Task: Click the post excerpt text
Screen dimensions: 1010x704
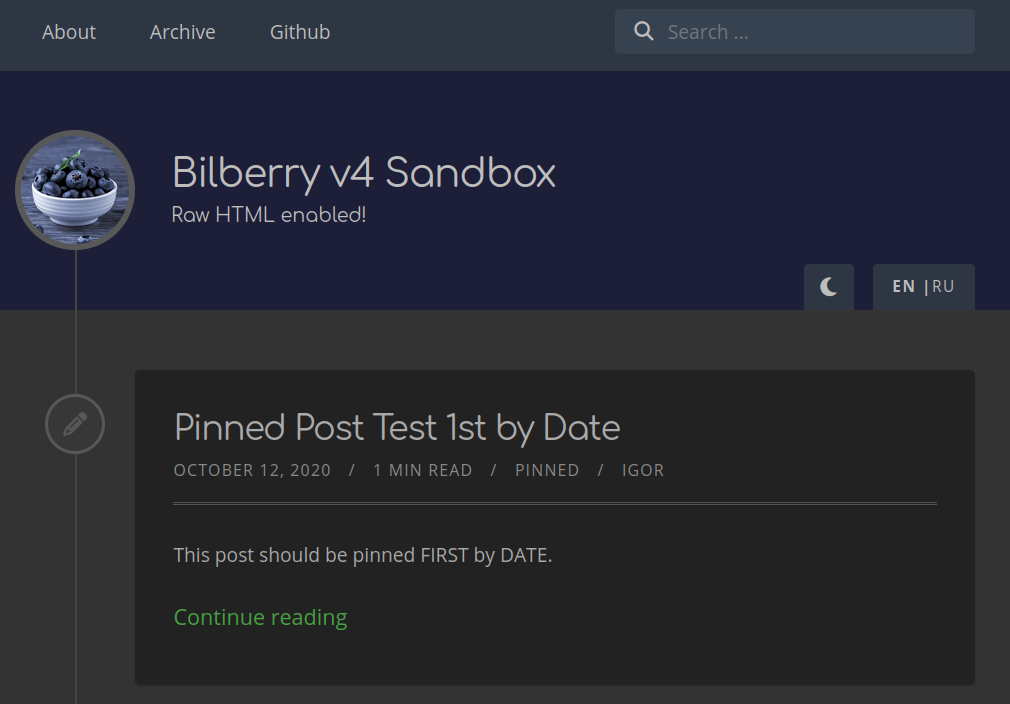Action: point(363,555)
